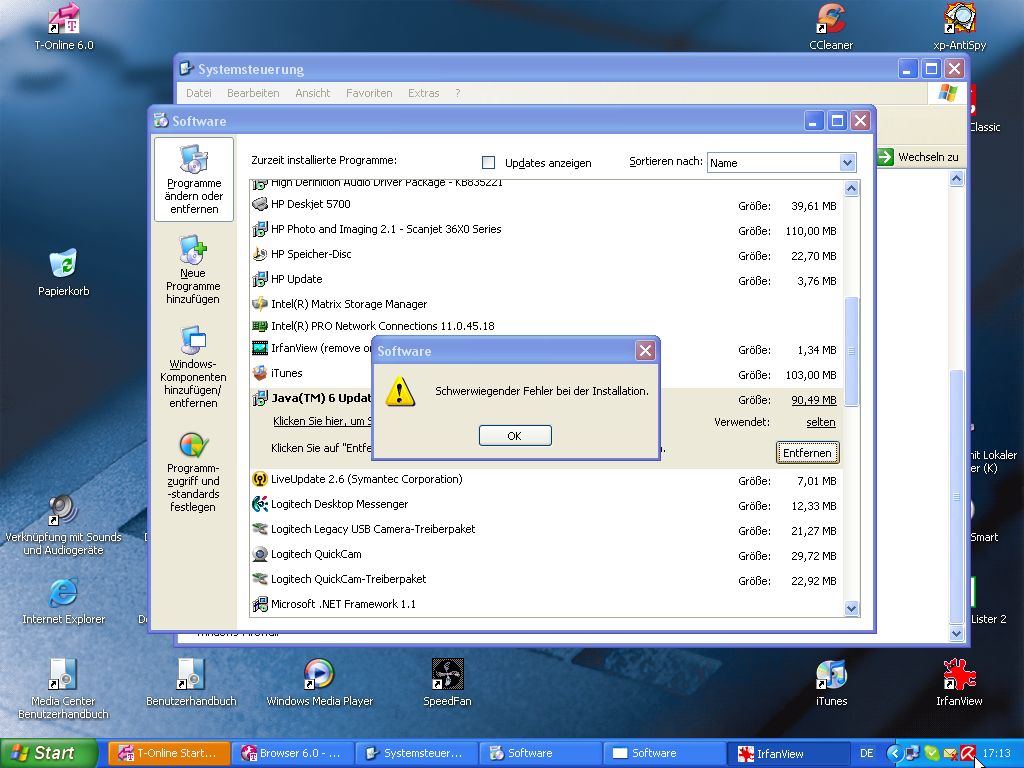Click the Start button
Viewport: 1024px width, 768px height.
[x=48, y=753]
